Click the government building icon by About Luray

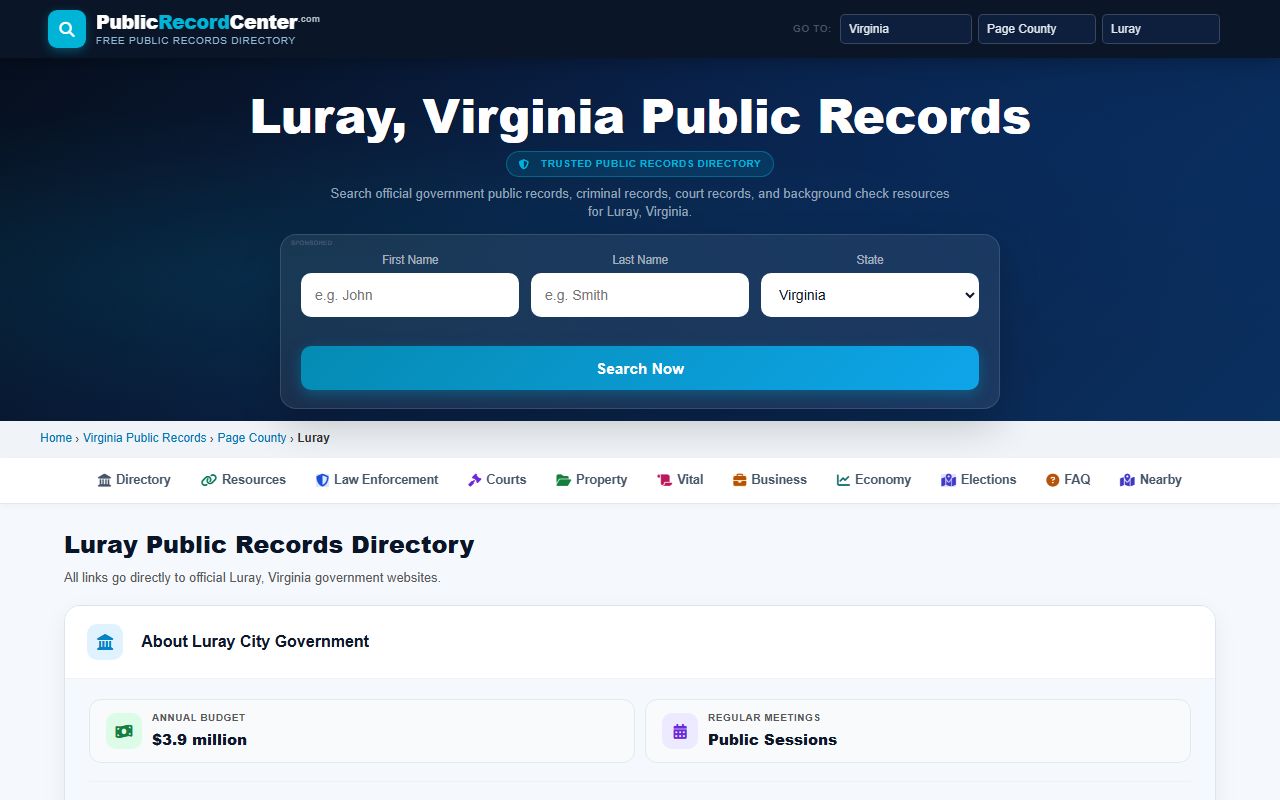[105, 642]
